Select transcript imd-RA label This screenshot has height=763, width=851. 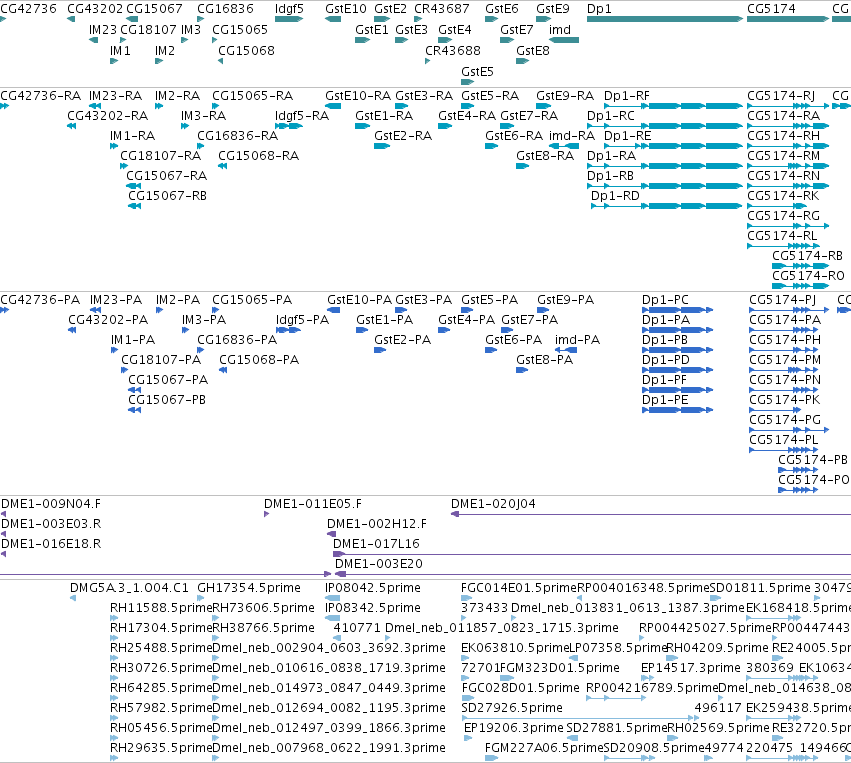pos(572,136)
